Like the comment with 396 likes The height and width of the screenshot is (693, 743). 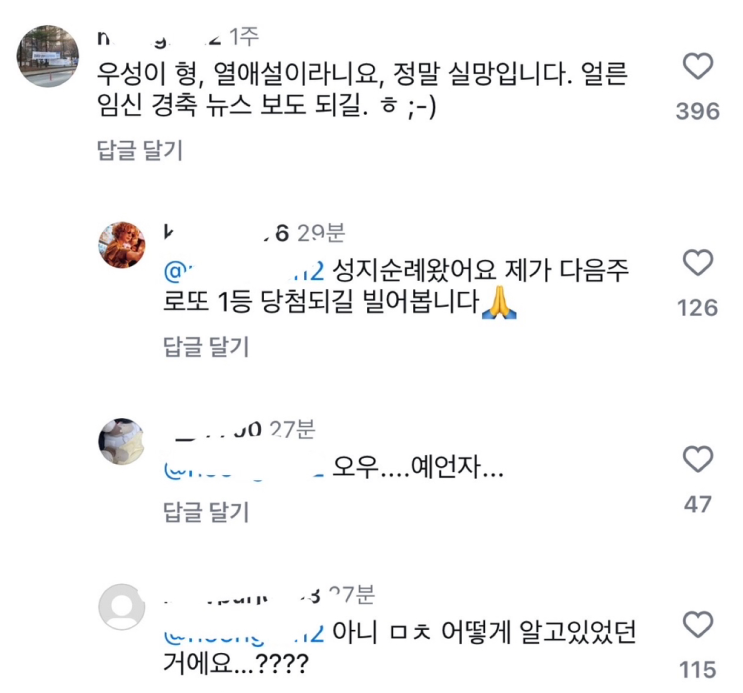point(696,68)
